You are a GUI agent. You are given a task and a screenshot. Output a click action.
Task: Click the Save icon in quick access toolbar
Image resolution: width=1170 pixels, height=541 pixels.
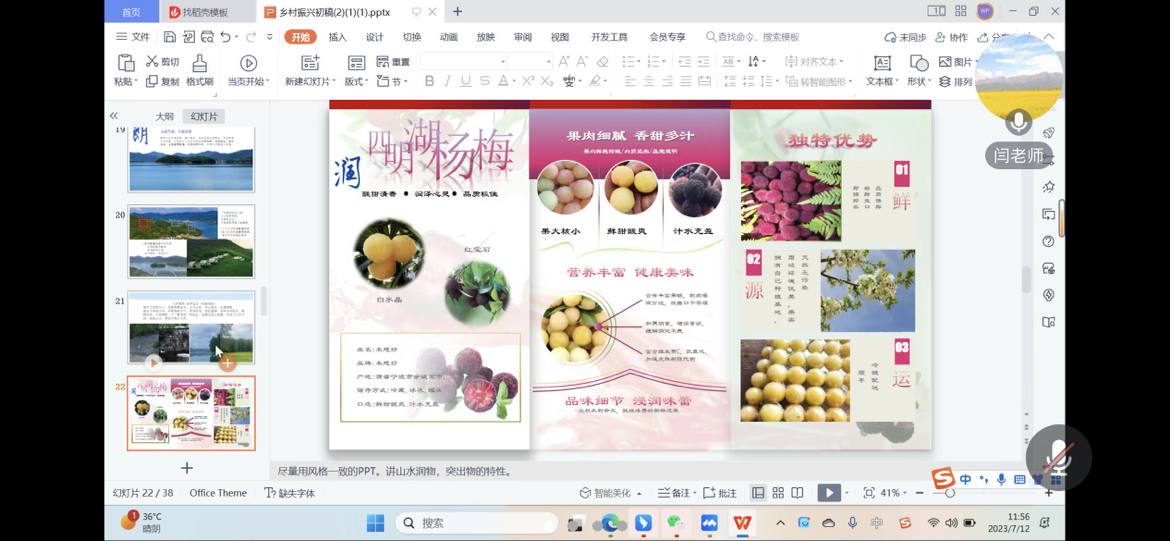click(x=170, y=37)
